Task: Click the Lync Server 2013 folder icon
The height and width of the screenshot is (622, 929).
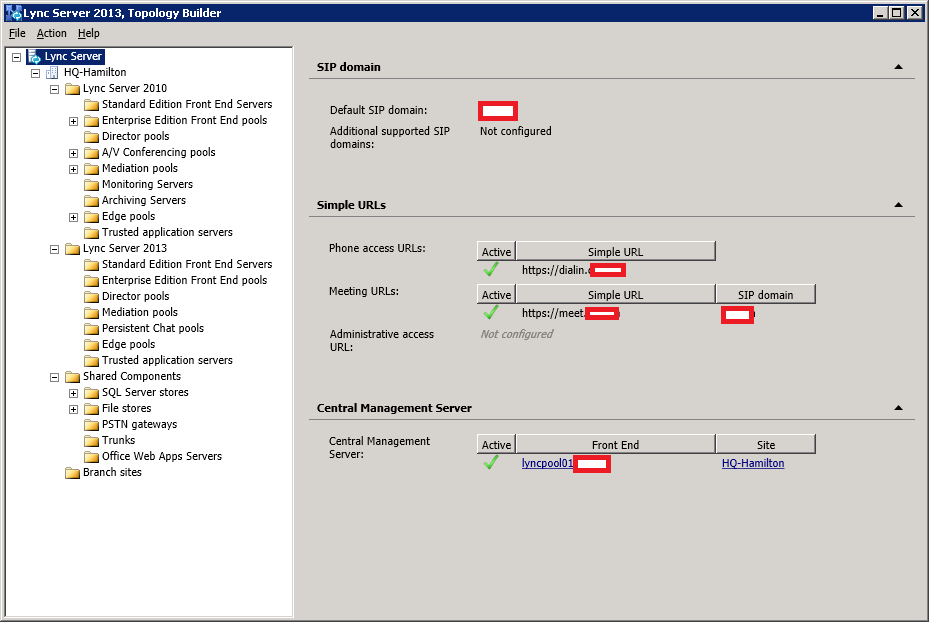Action: (72, 249)
